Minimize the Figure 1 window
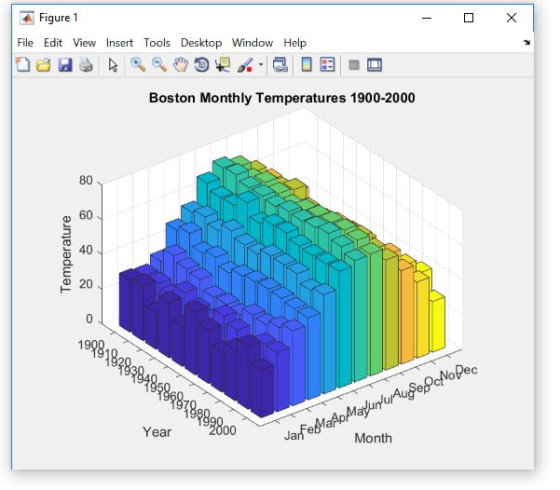 point(427,18)
